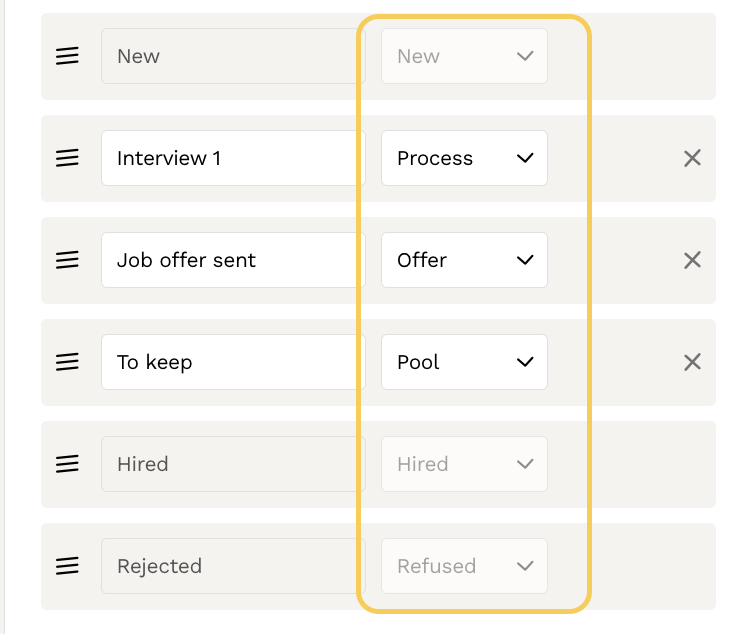Click the Rejected stage name field
The image size is (740, 634).
click(232, 566)
